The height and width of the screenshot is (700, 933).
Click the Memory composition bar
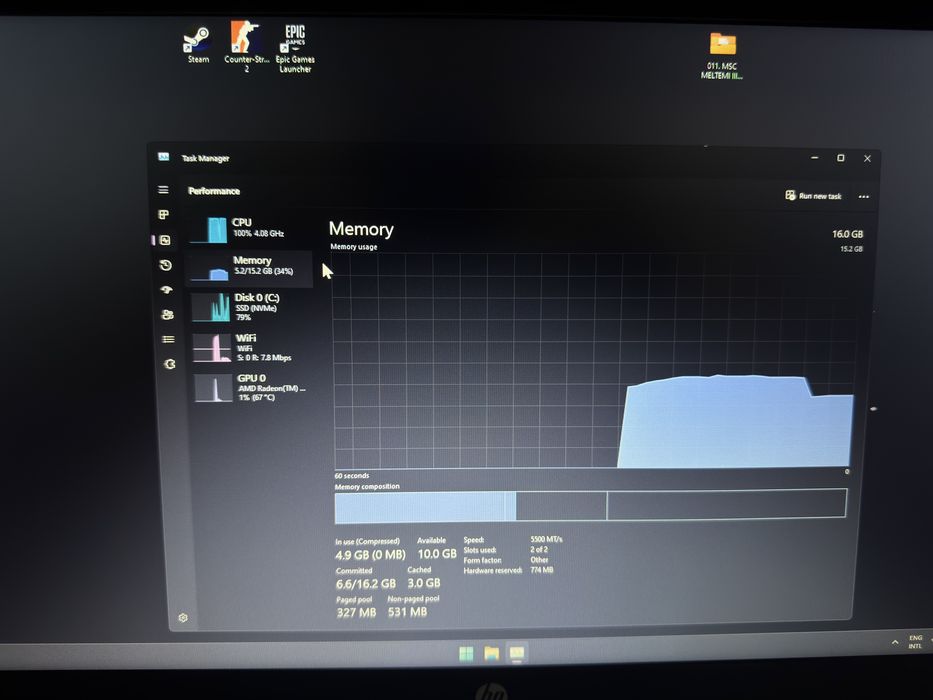coord(590,505)
